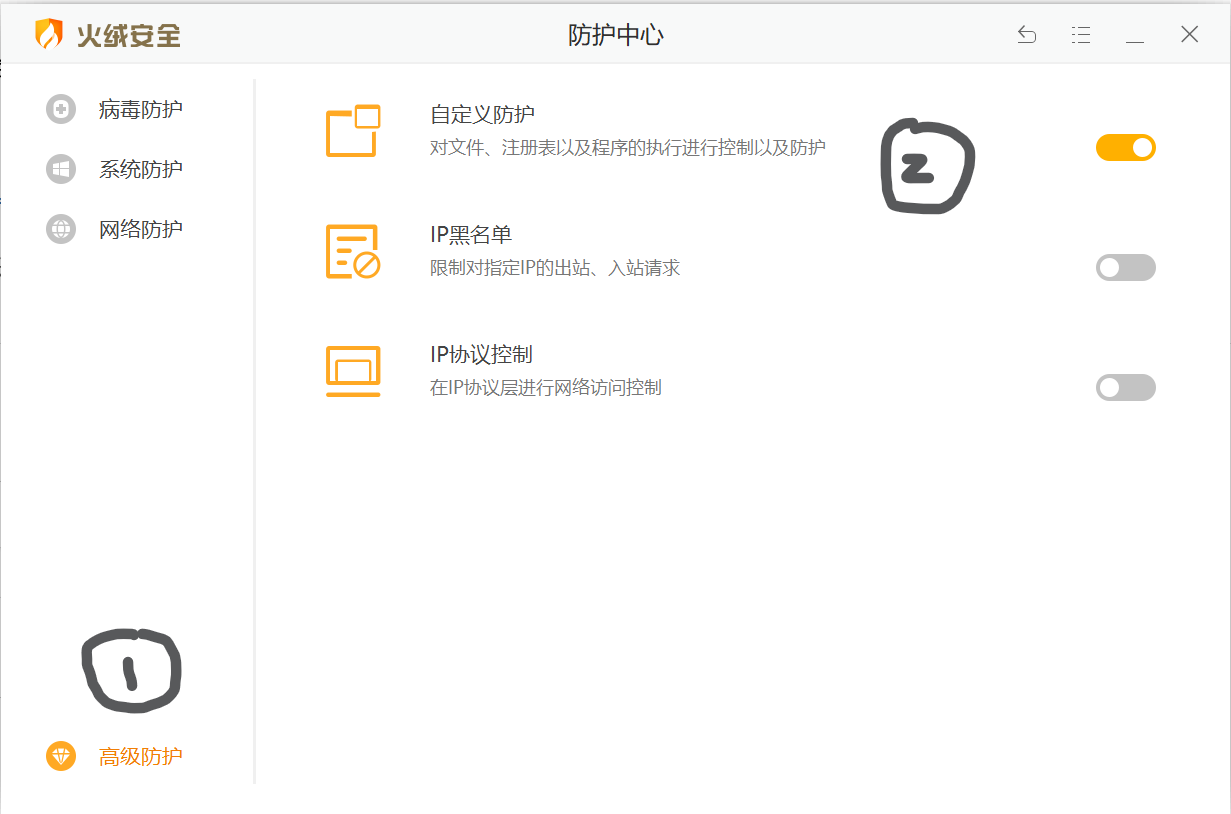Enable the IP黑名单 toggle switch
Image resolution: width=1231 pixels, height=814 pixels.
click(1125, 268)
